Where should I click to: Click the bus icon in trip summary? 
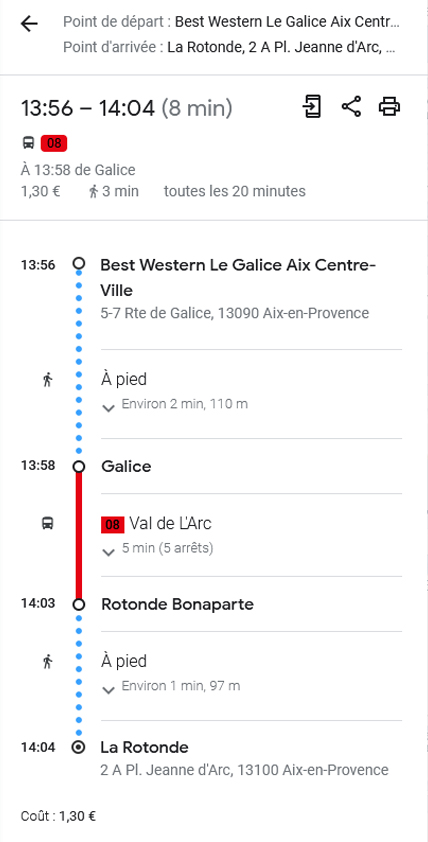(28, 143)
